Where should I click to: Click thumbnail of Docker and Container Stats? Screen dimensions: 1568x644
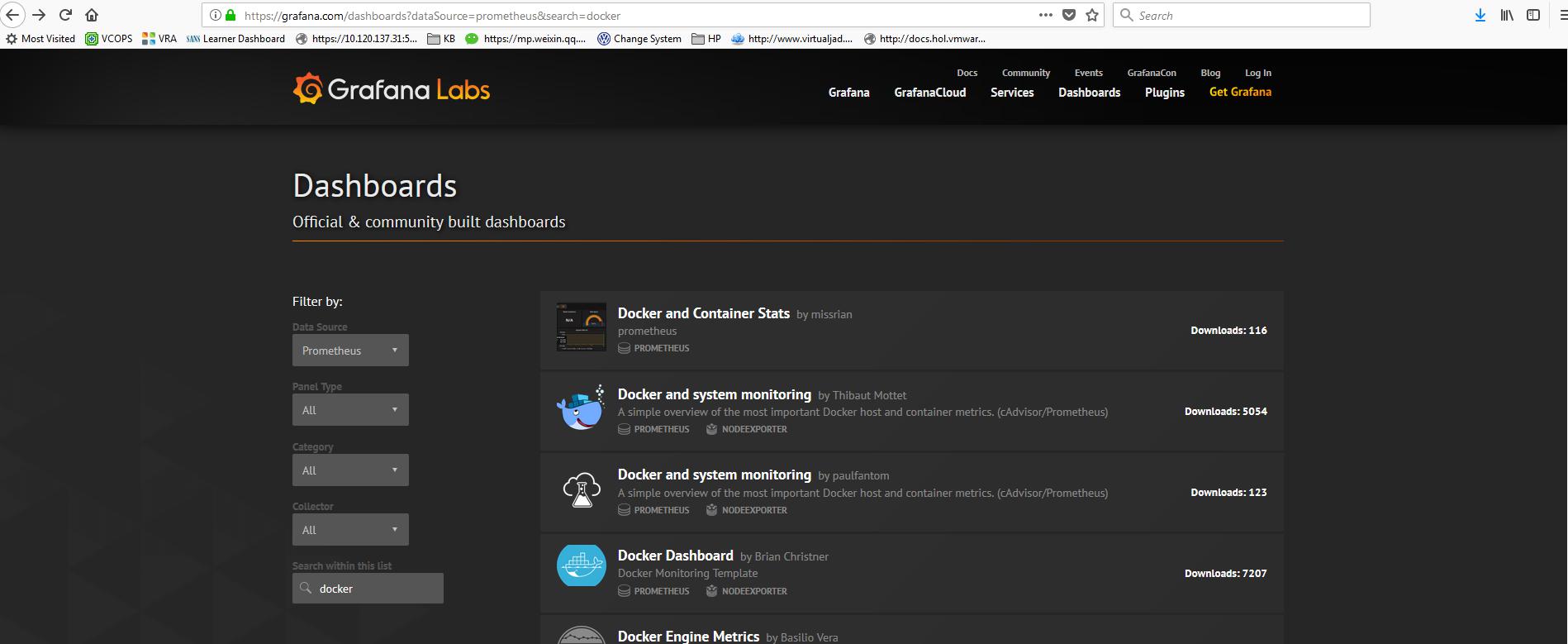point(582,327)
